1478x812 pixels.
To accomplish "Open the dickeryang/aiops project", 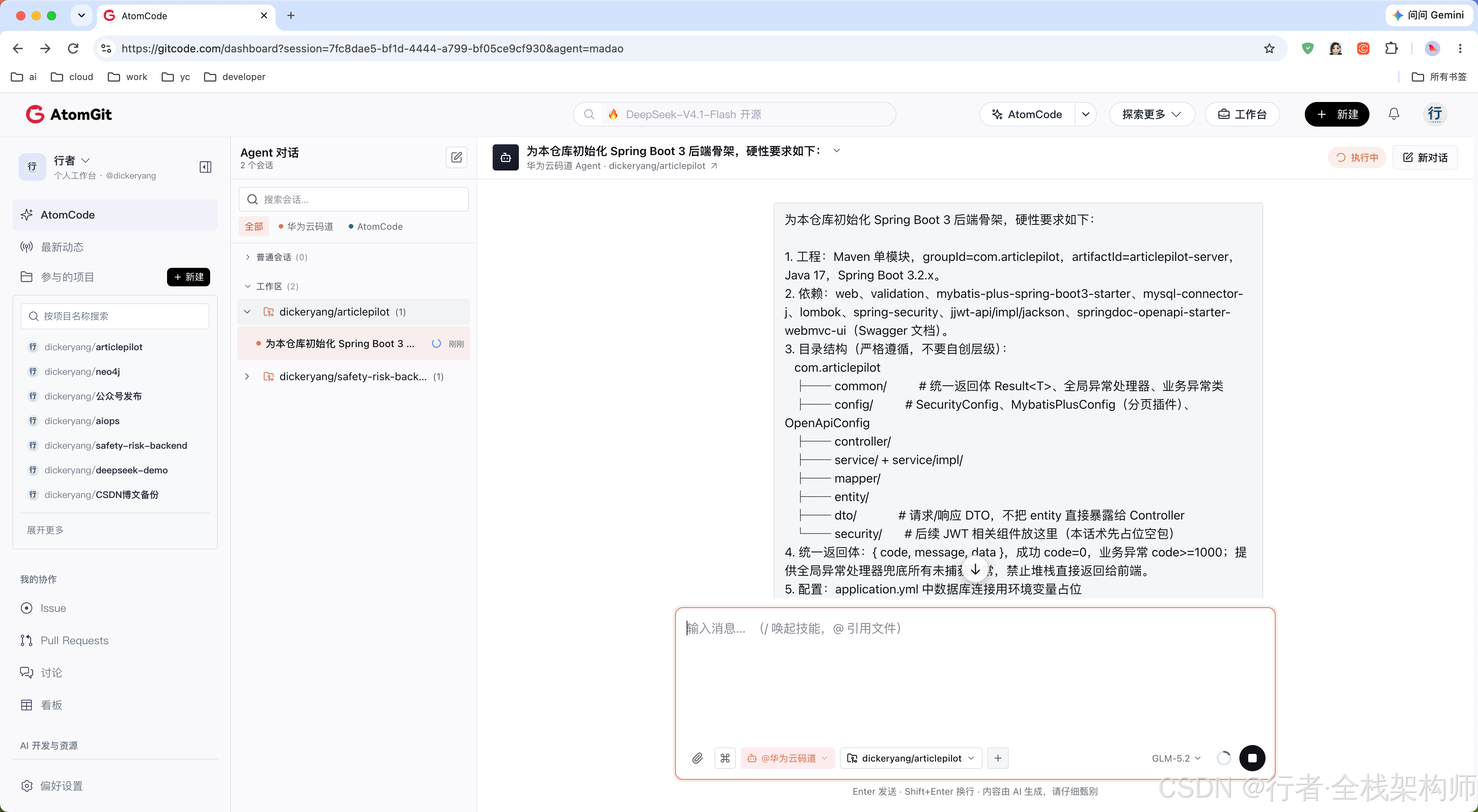I will 82,421.
